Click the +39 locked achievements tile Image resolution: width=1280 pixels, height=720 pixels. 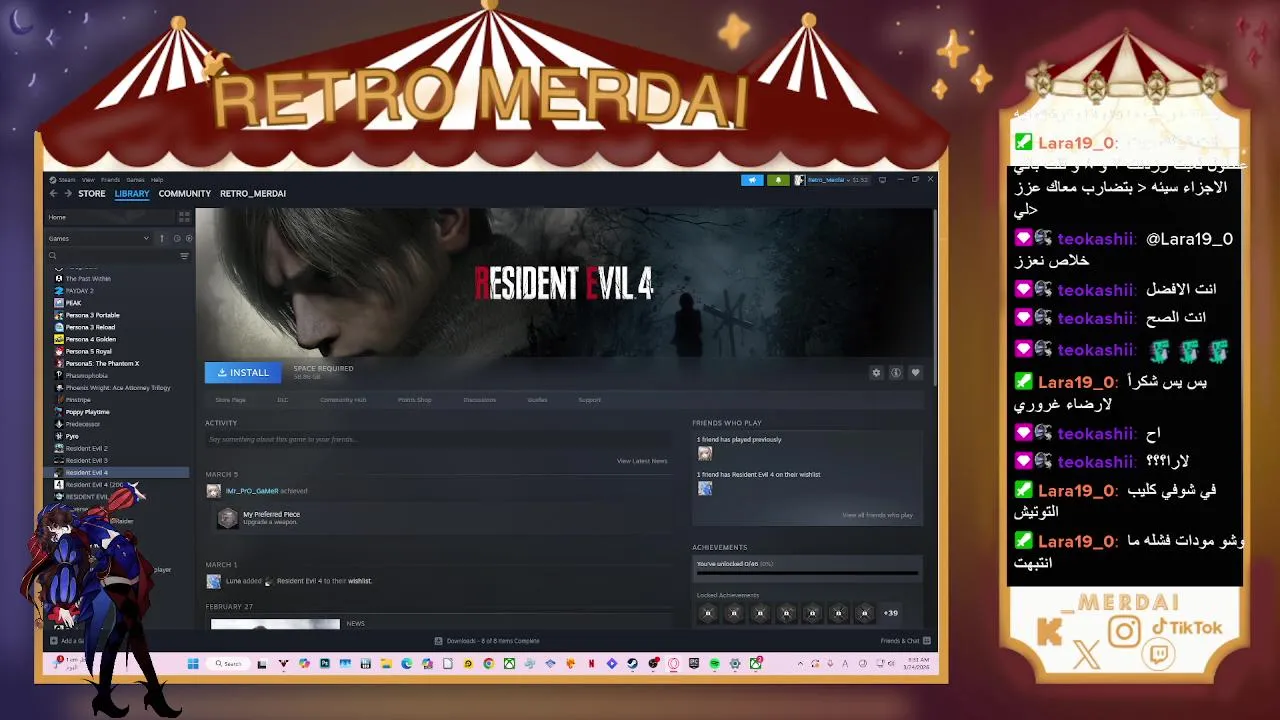[890, 613]
